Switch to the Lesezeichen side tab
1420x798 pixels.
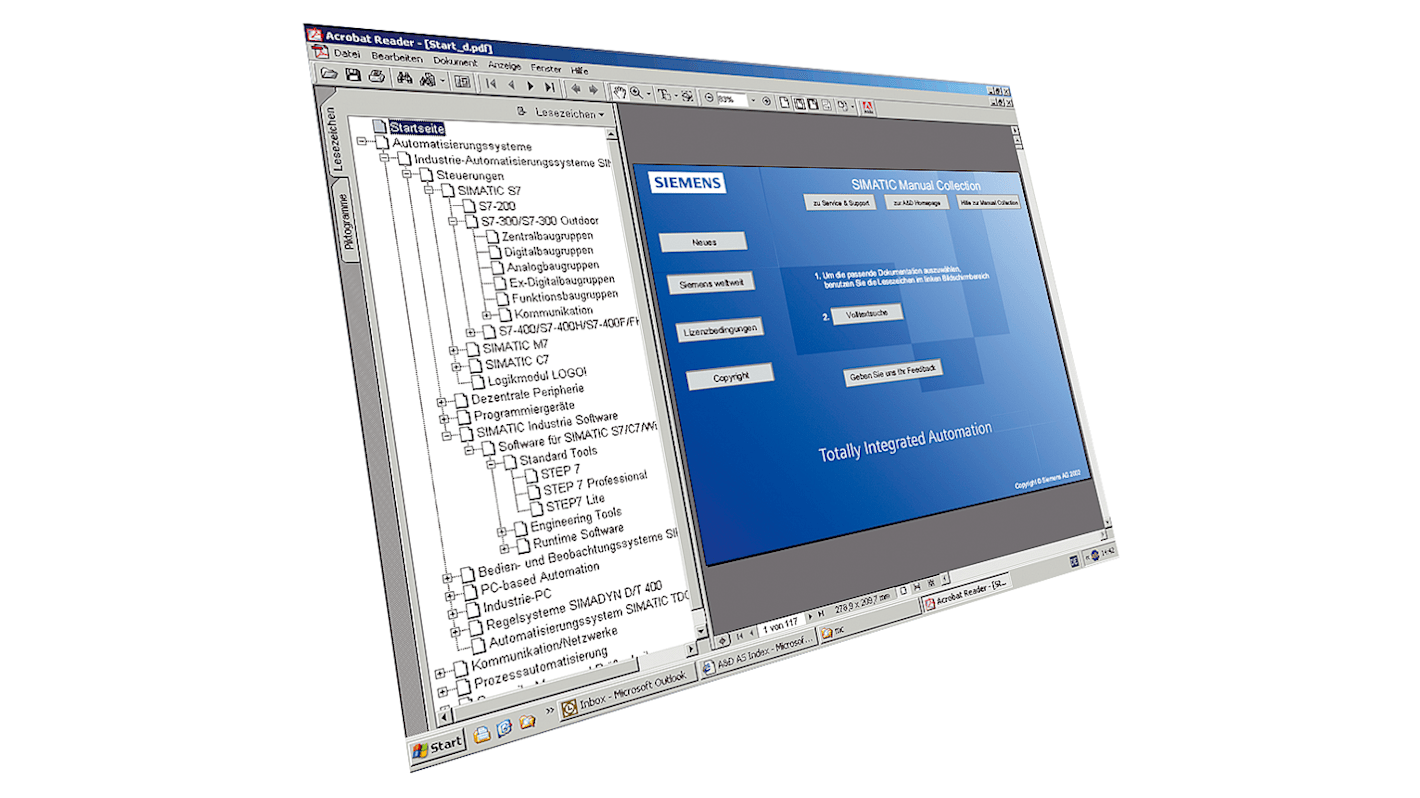click(333, 138)
